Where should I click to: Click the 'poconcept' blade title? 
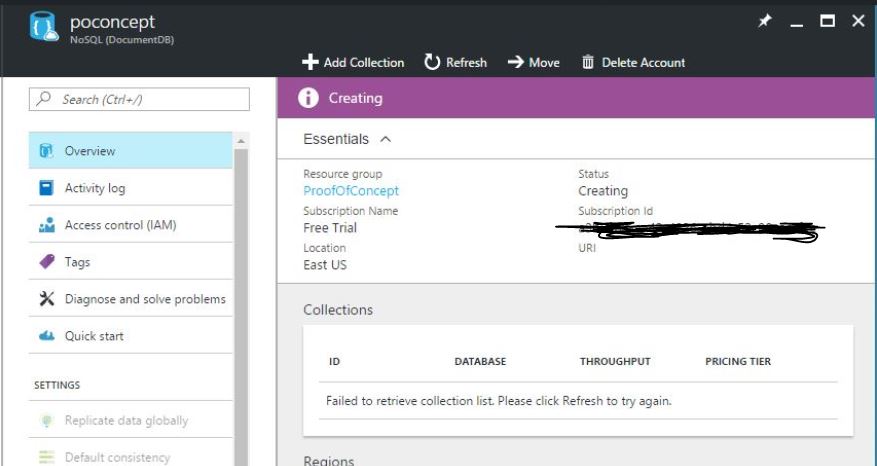(x=112, y=22)
